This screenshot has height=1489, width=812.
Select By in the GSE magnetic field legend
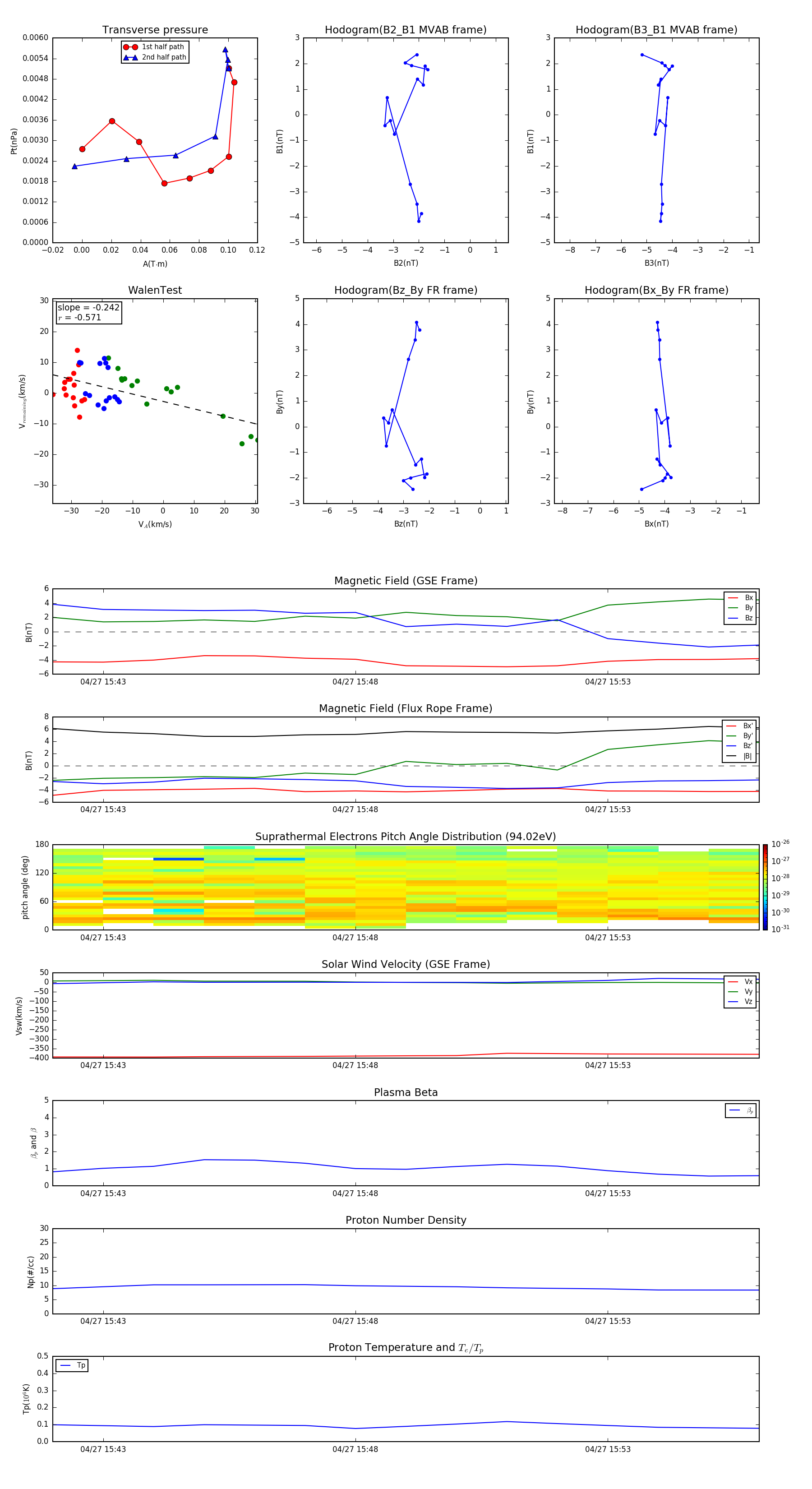pyautogui.click(x=740, y=607)
